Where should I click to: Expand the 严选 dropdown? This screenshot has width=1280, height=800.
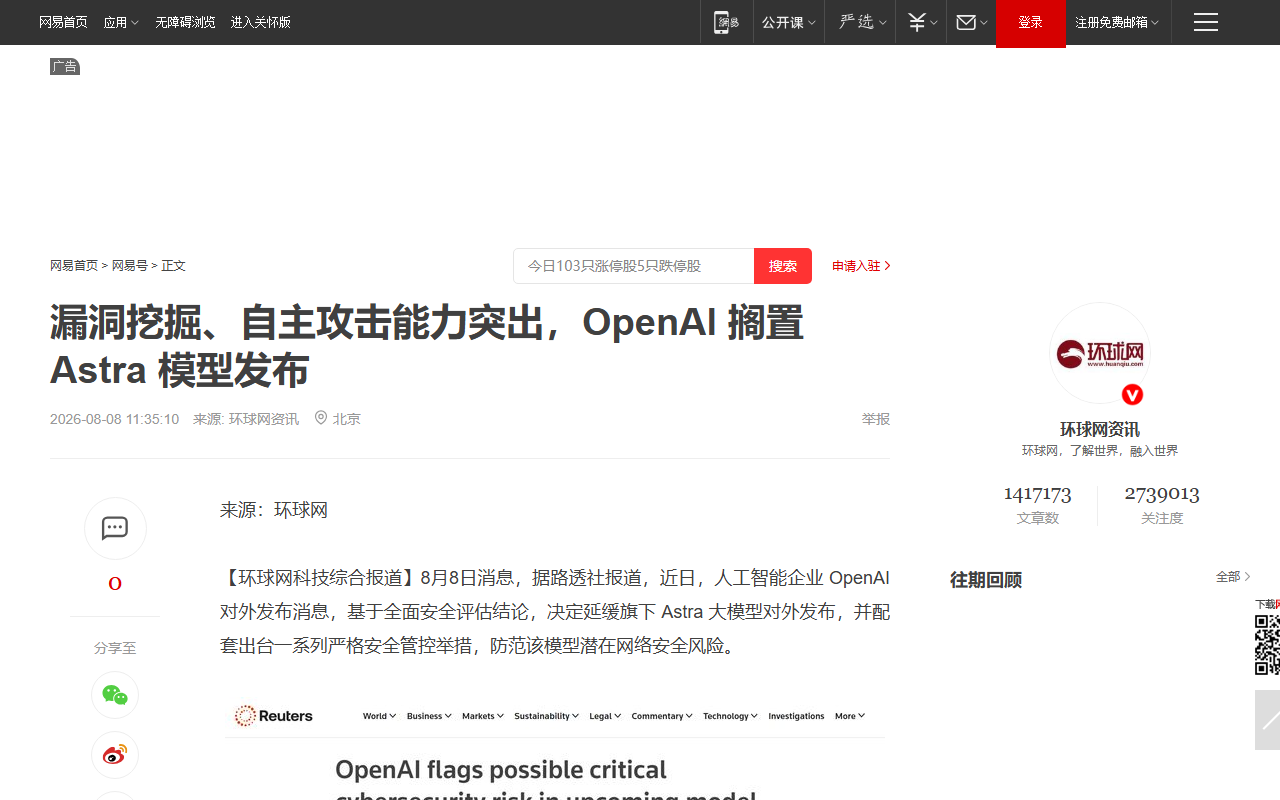[862, 22]
